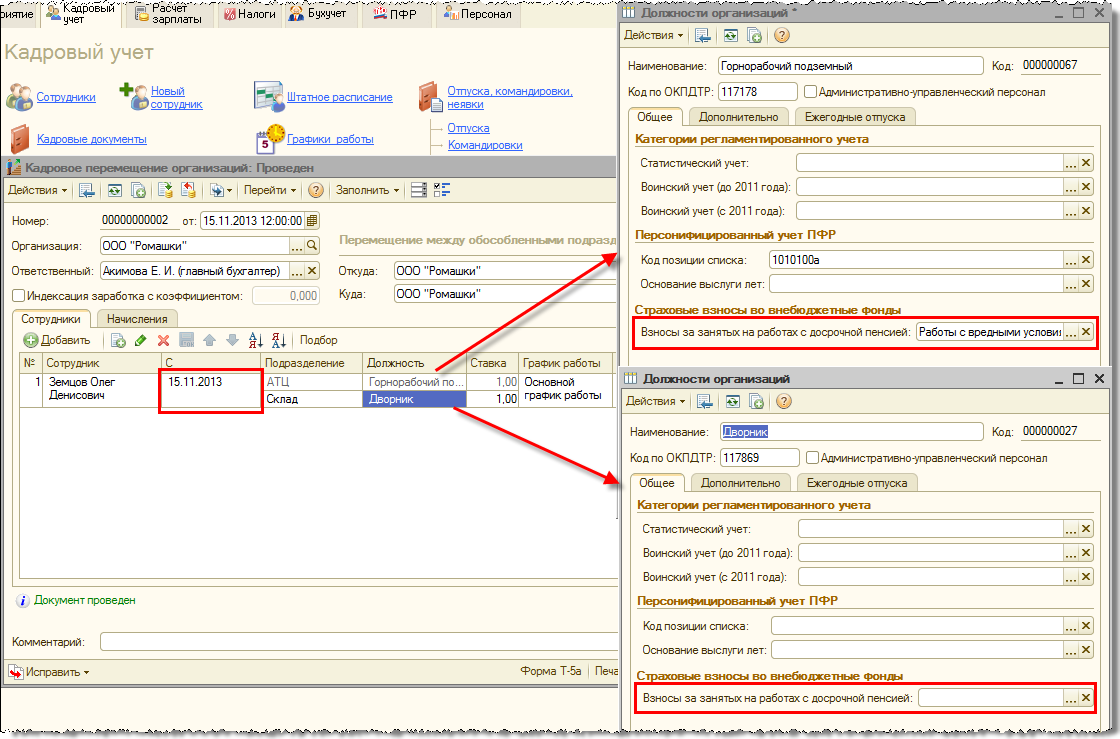The height and width of the screenshot is (739, 1120).
Task: Click the refresh icon in the Горнорабочий подземный window toolbar
Action: 730,36
